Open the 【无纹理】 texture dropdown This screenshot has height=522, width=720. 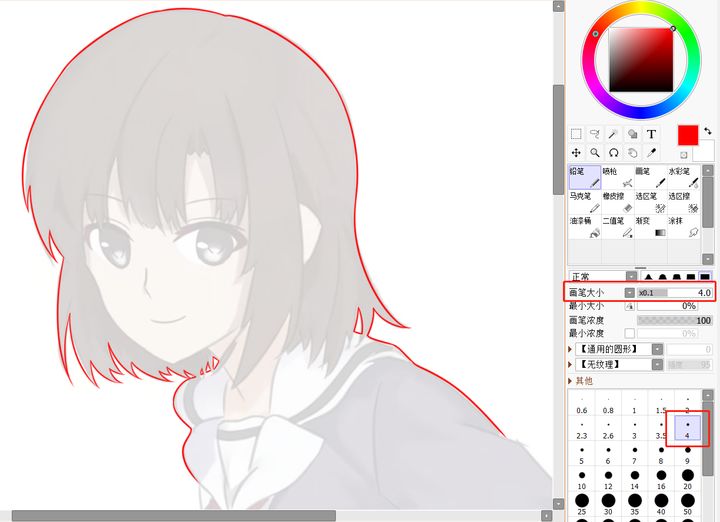coord(619,365)
